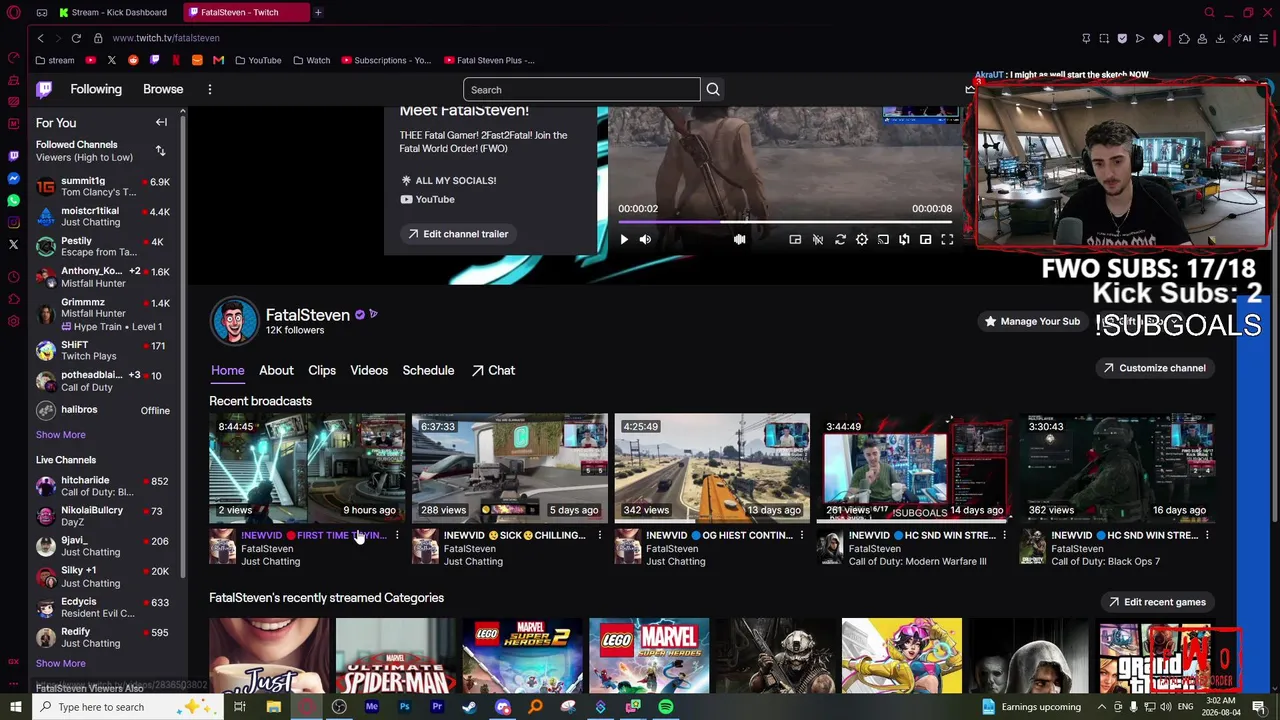Open options for OG HIEST broadcast
Viewport: 1280px width, 720px height.
click(x=802, y=536)
